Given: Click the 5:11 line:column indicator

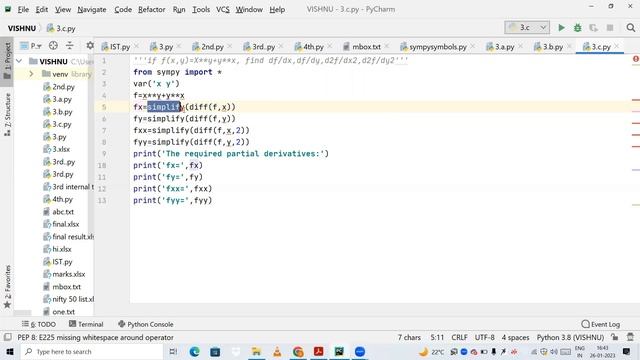Looking at the screenshot, I should (437, 338).
